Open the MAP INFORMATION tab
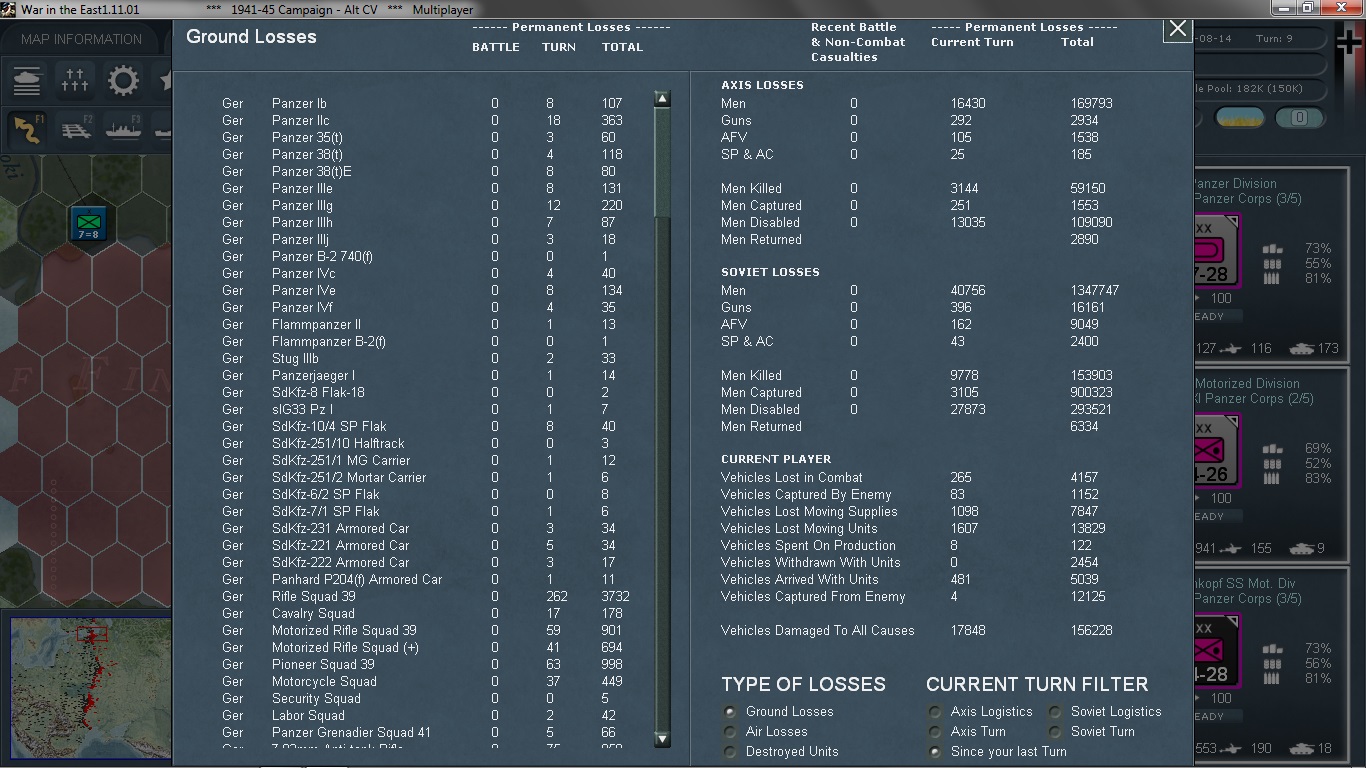Image resolution: width=1366 pixels, height=768 pixels. pos(81,39)
